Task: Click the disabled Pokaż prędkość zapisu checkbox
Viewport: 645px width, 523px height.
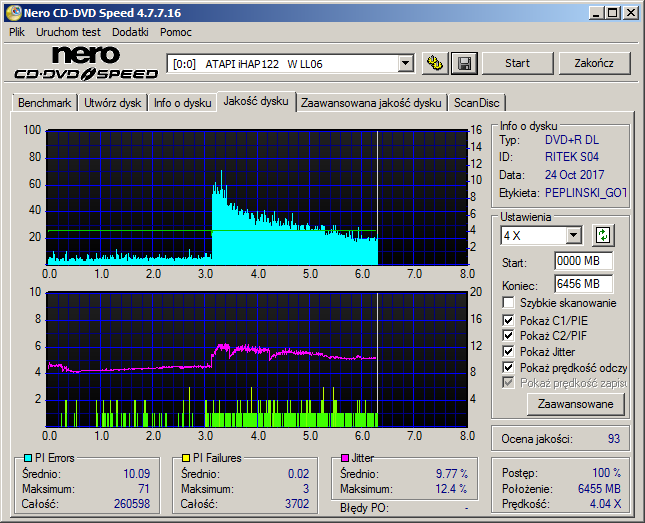Action: click(508, 383)
